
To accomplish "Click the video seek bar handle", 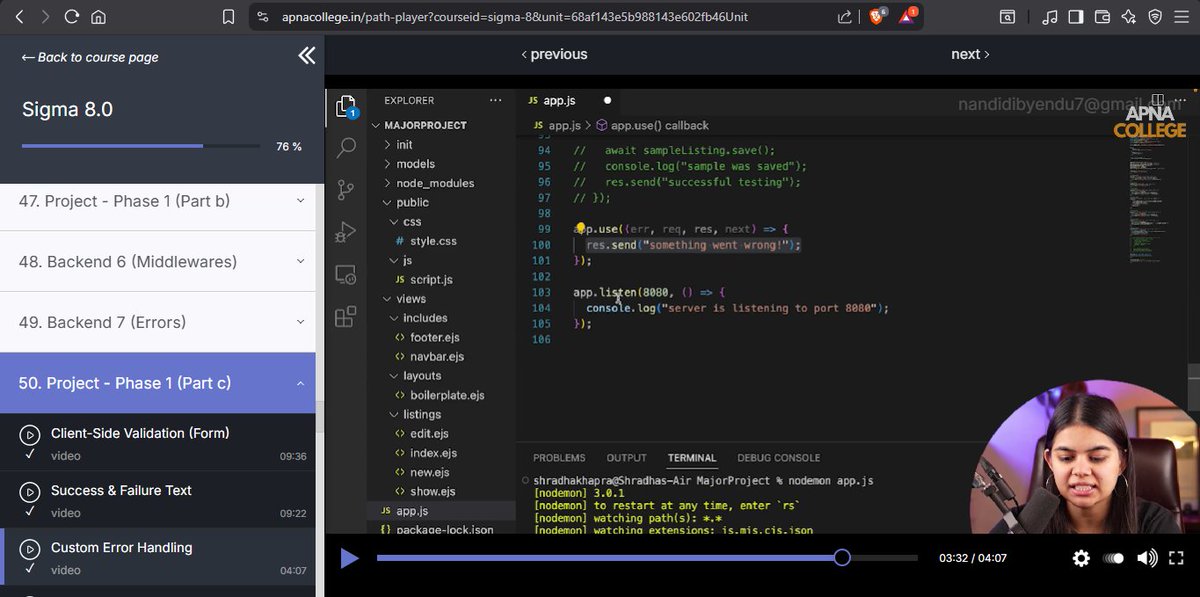I will pyautogui.click(x=842, y=557).
